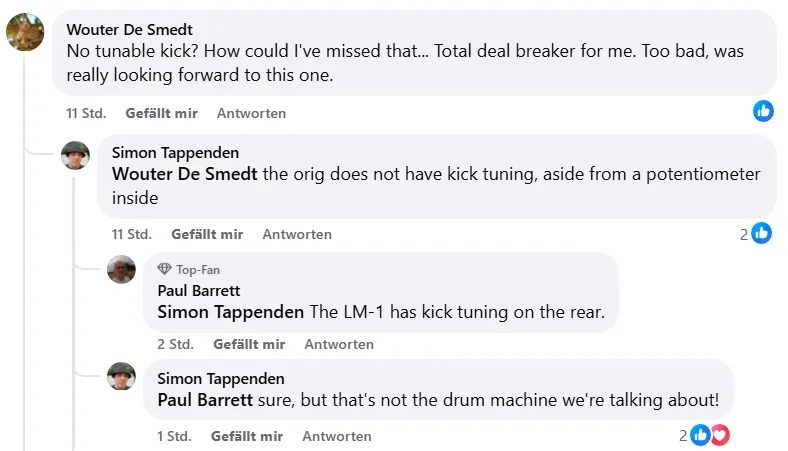Click the 11 Std. timestamp on Wouter's comment
The height and width of the screenshot is (451, 788).
coord(86,113)
